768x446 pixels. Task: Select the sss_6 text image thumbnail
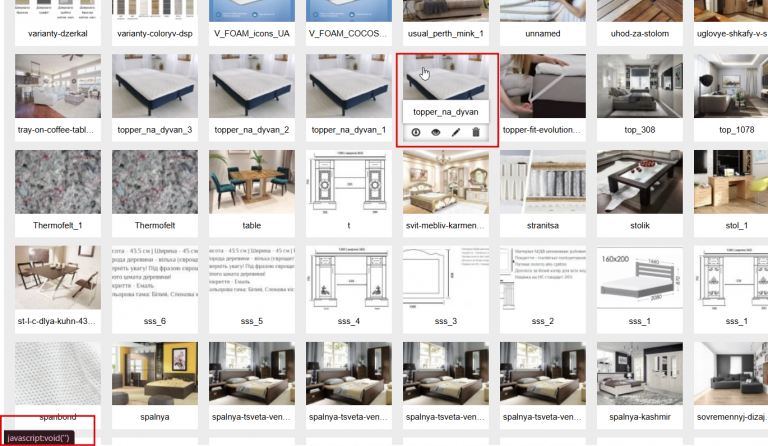point(155,278)
